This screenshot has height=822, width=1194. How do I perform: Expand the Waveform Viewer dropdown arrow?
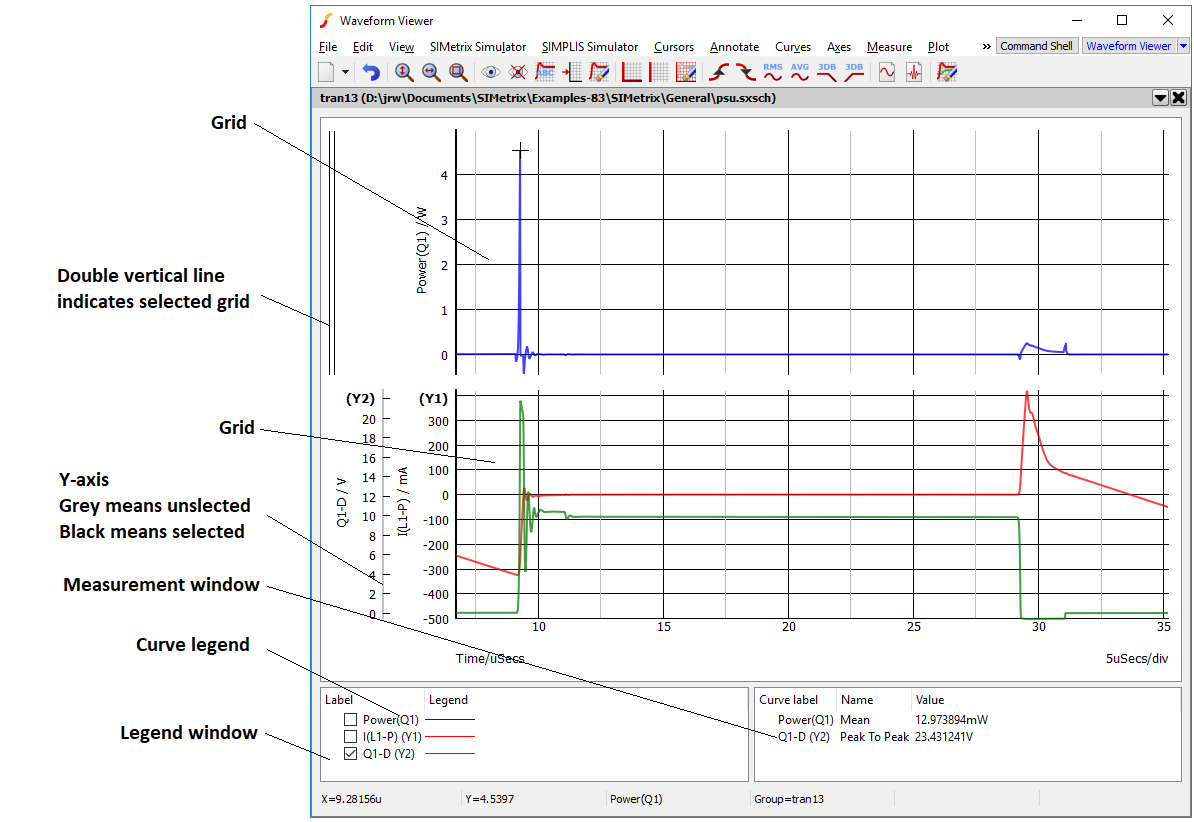pyautogui.click(x=1183, y=46)
